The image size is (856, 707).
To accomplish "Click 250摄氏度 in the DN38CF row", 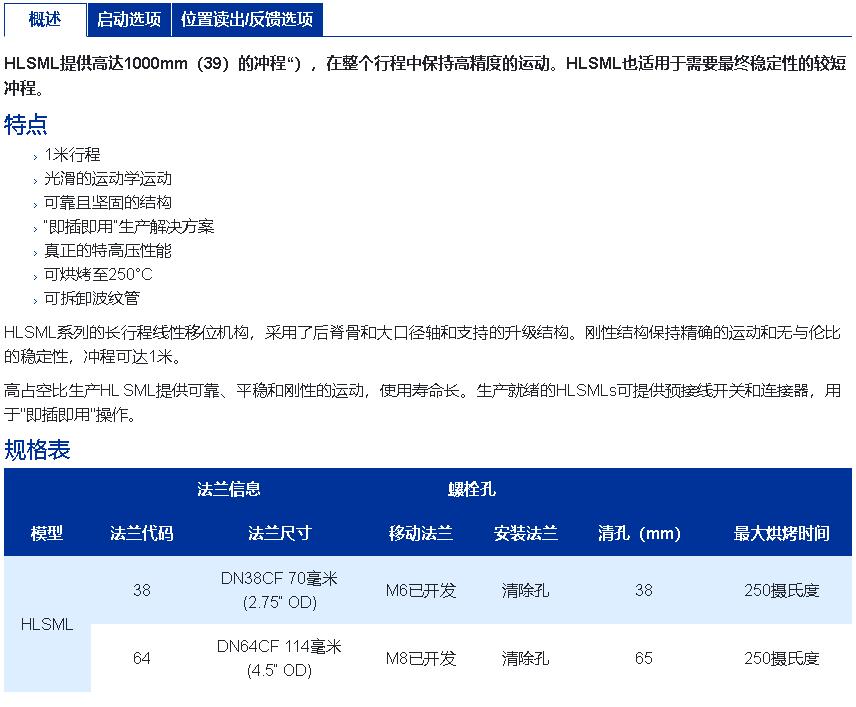I will click(x=782, y=590).
